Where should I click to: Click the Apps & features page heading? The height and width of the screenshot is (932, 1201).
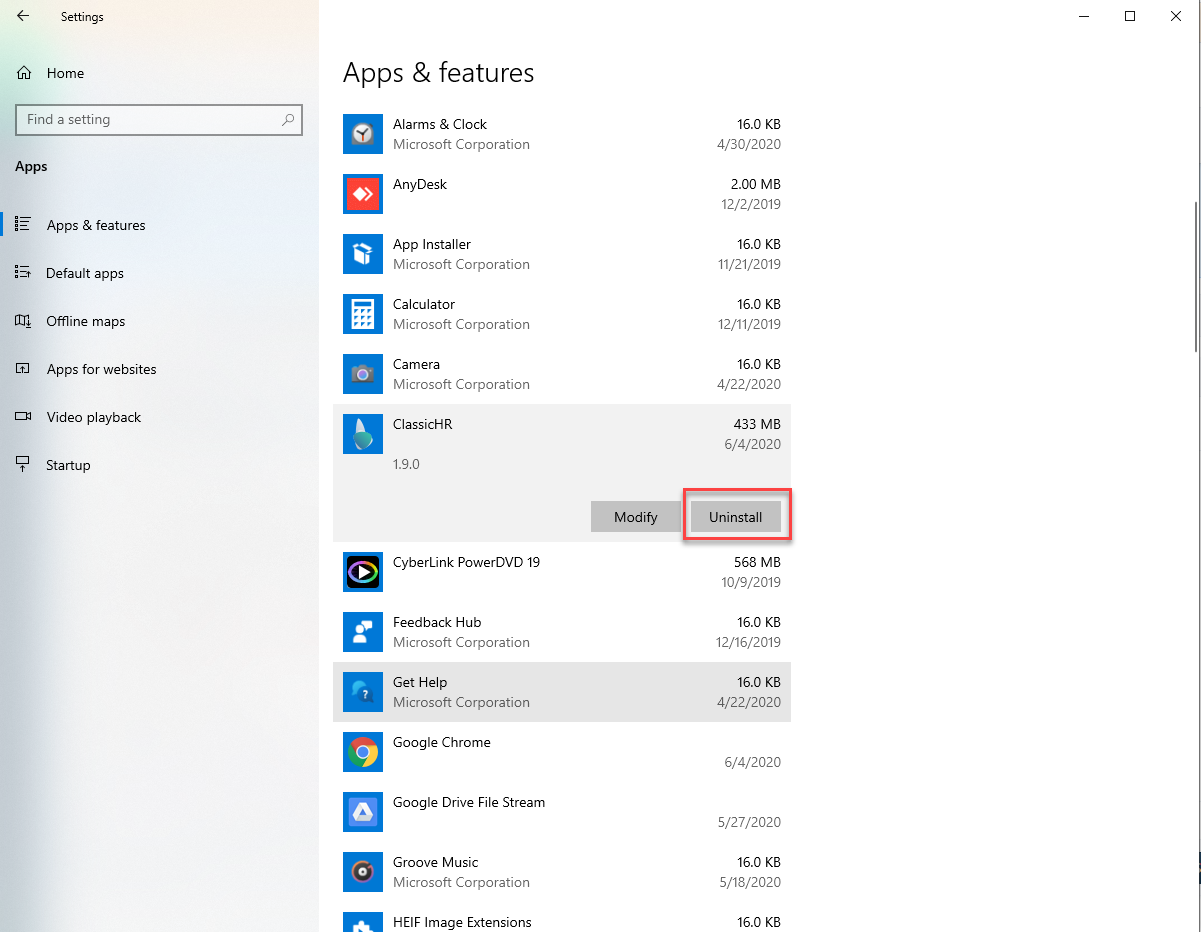[x=439, y=72]
